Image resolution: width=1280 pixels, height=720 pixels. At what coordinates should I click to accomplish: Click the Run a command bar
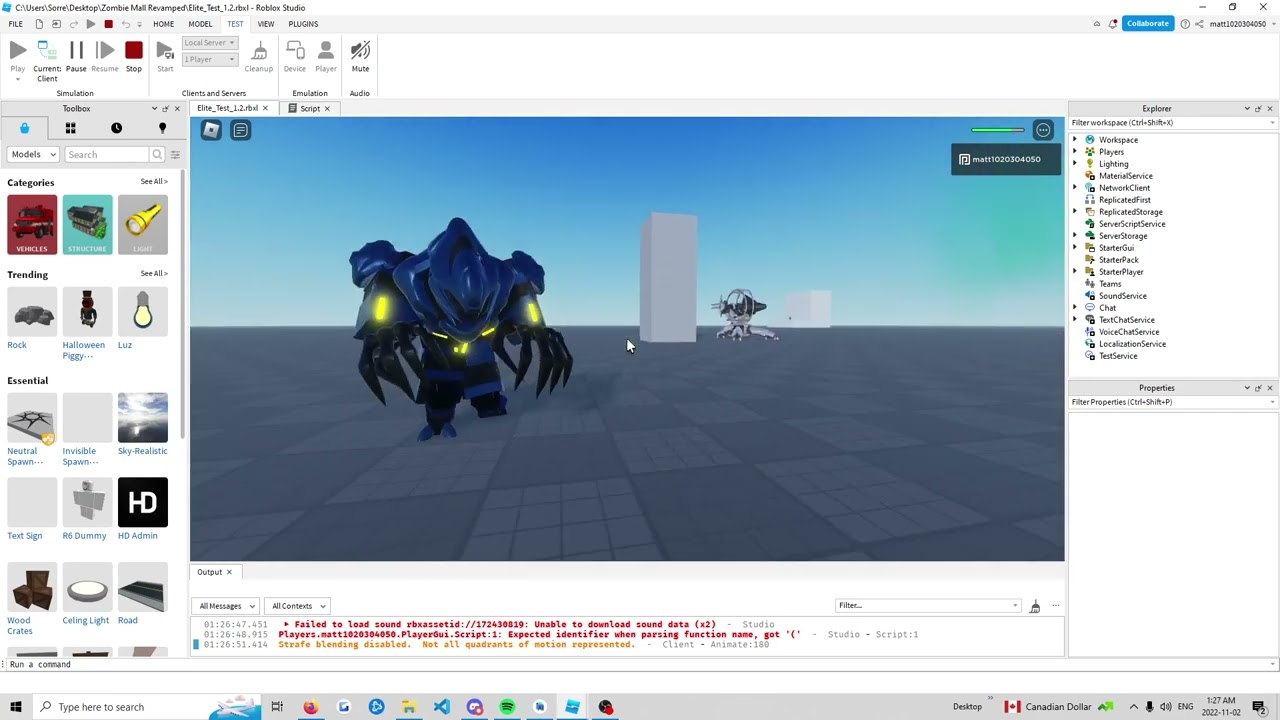640,664
